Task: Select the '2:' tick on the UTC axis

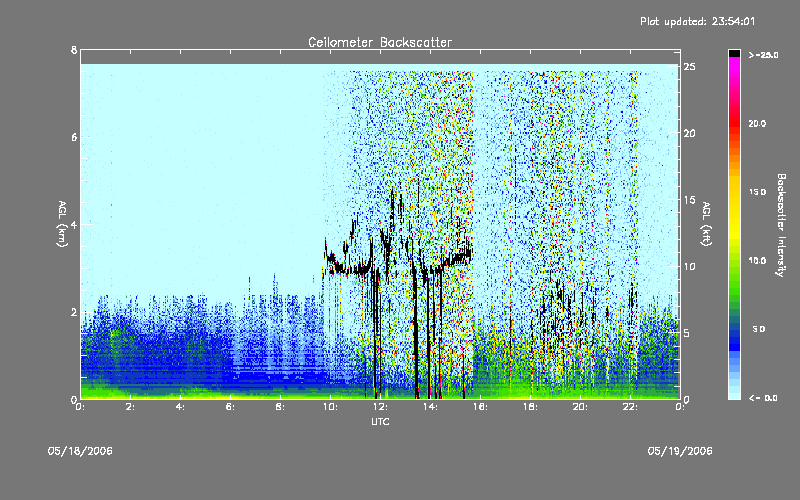Action: (x=131, y=407)
